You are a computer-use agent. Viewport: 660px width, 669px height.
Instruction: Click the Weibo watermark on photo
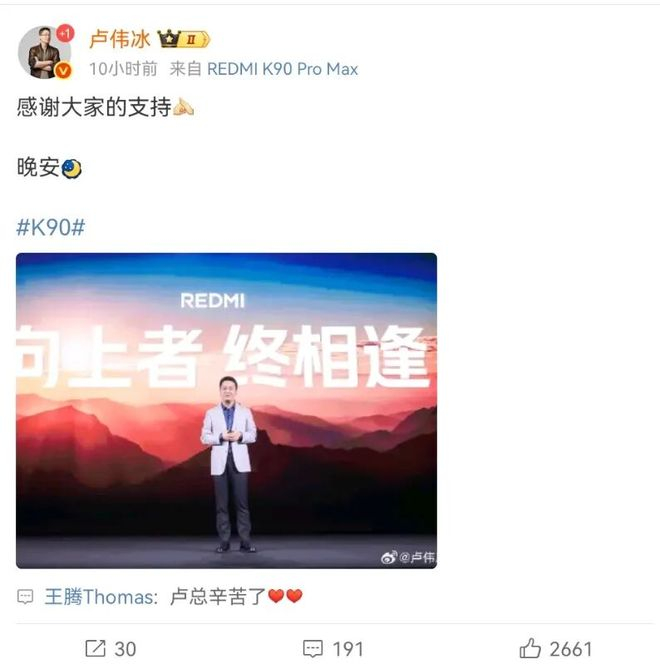[x=408, y=557]
